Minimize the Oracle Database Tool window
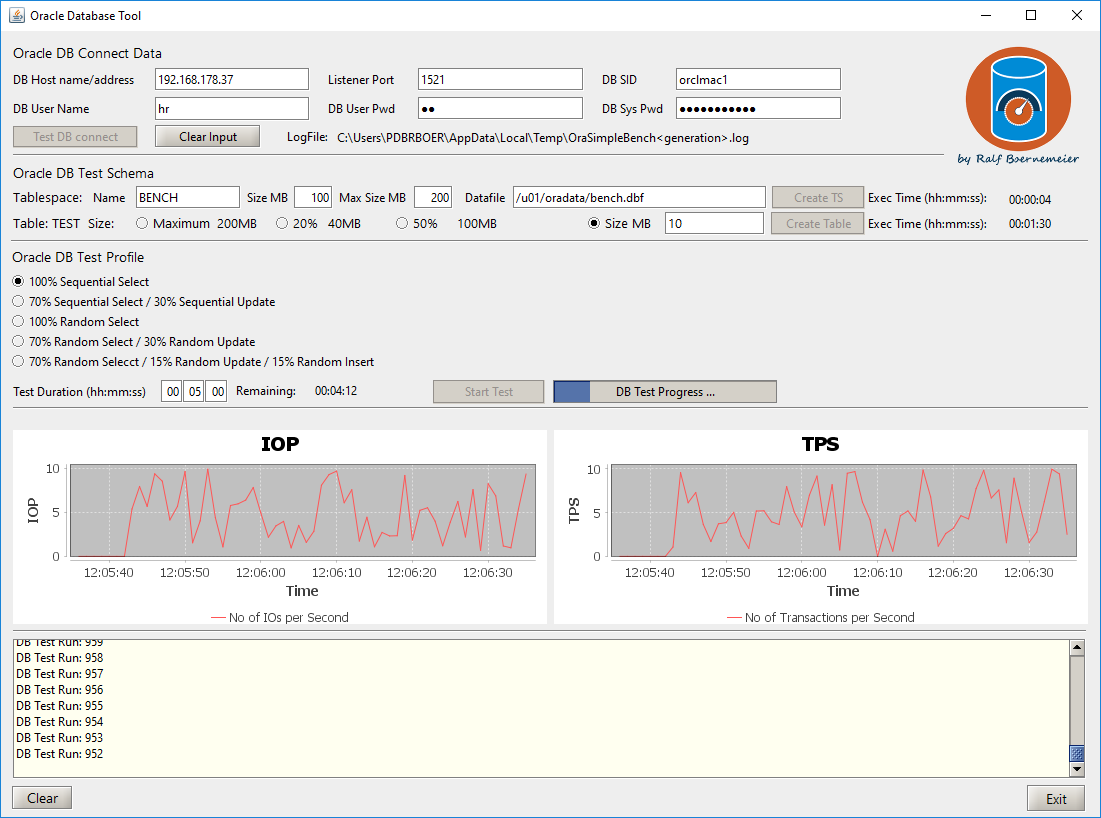The image size is (1101, 818). point(986,15)
